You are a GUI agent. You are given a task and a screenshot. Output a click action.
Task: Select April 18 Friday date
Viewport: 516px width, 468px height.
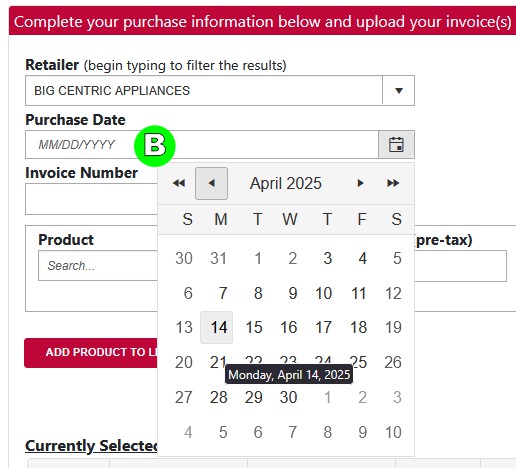pos(359,327)
